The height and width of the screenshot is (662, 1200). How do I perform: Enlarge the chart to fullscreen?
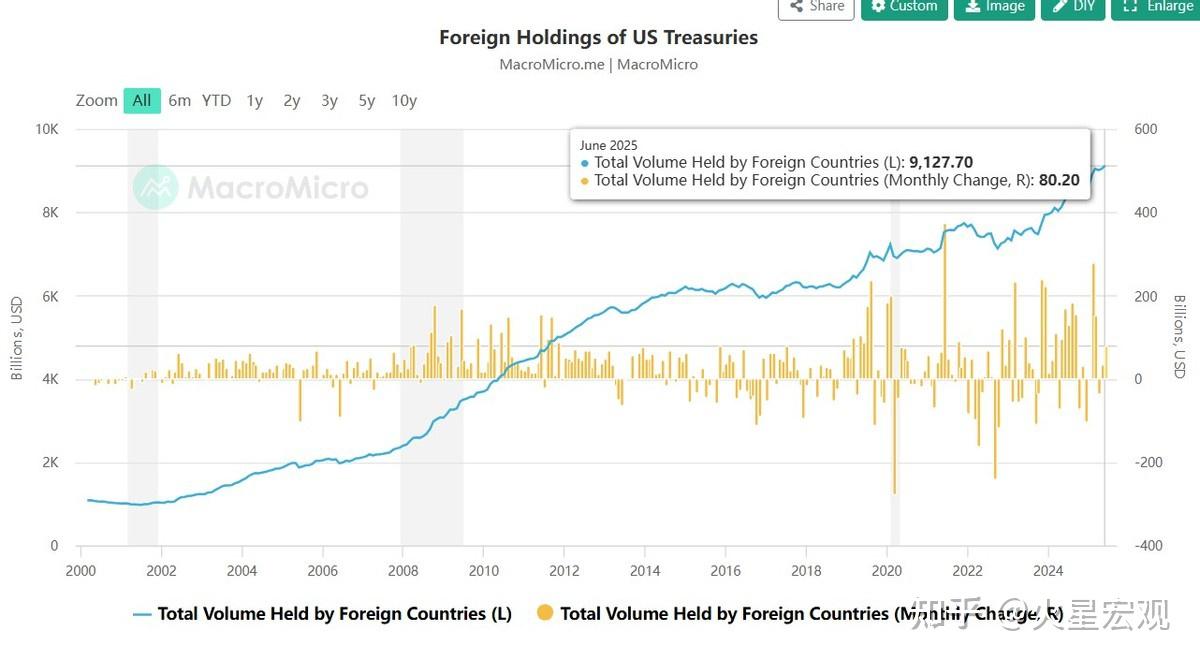click(x=1157, y=7)
